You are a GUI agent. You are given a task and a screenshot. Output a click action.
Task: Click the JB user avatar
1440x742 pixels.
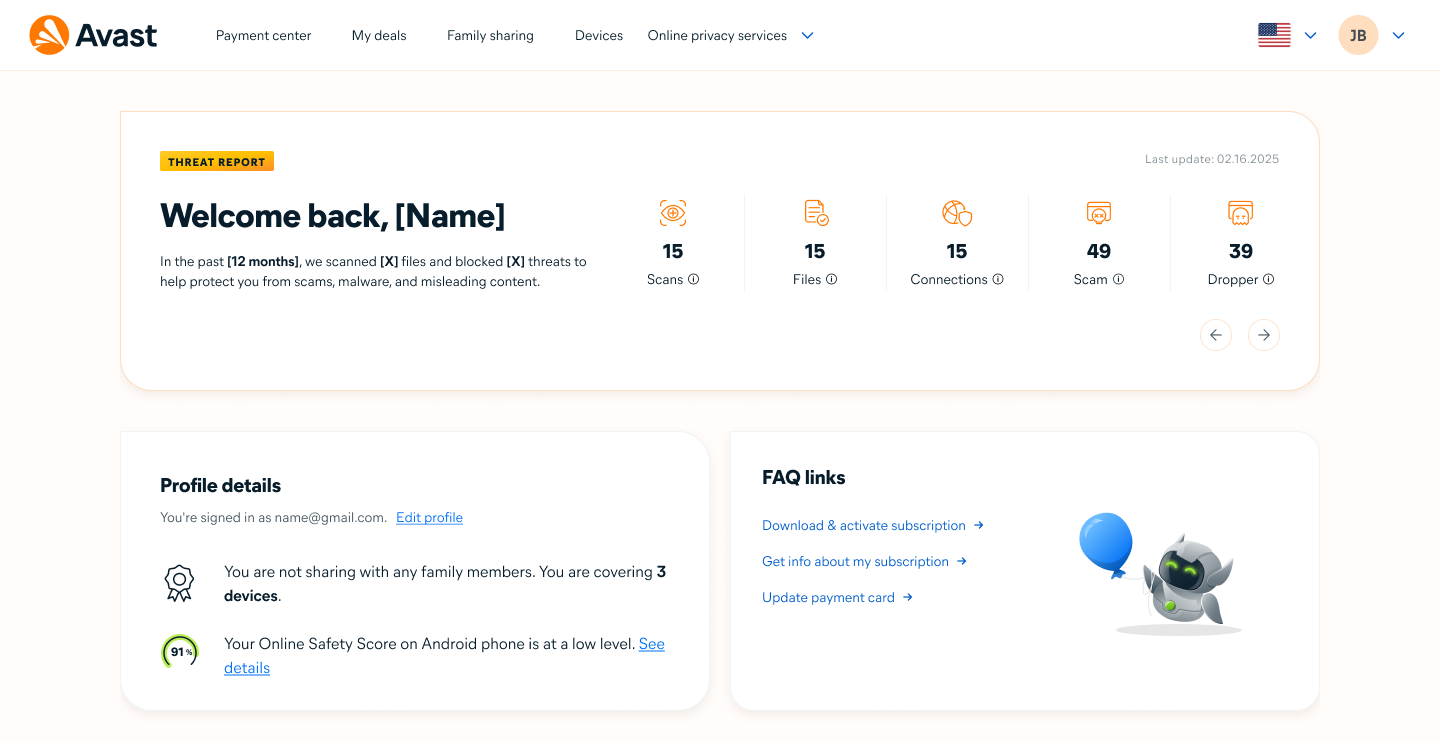(1358, 35)
